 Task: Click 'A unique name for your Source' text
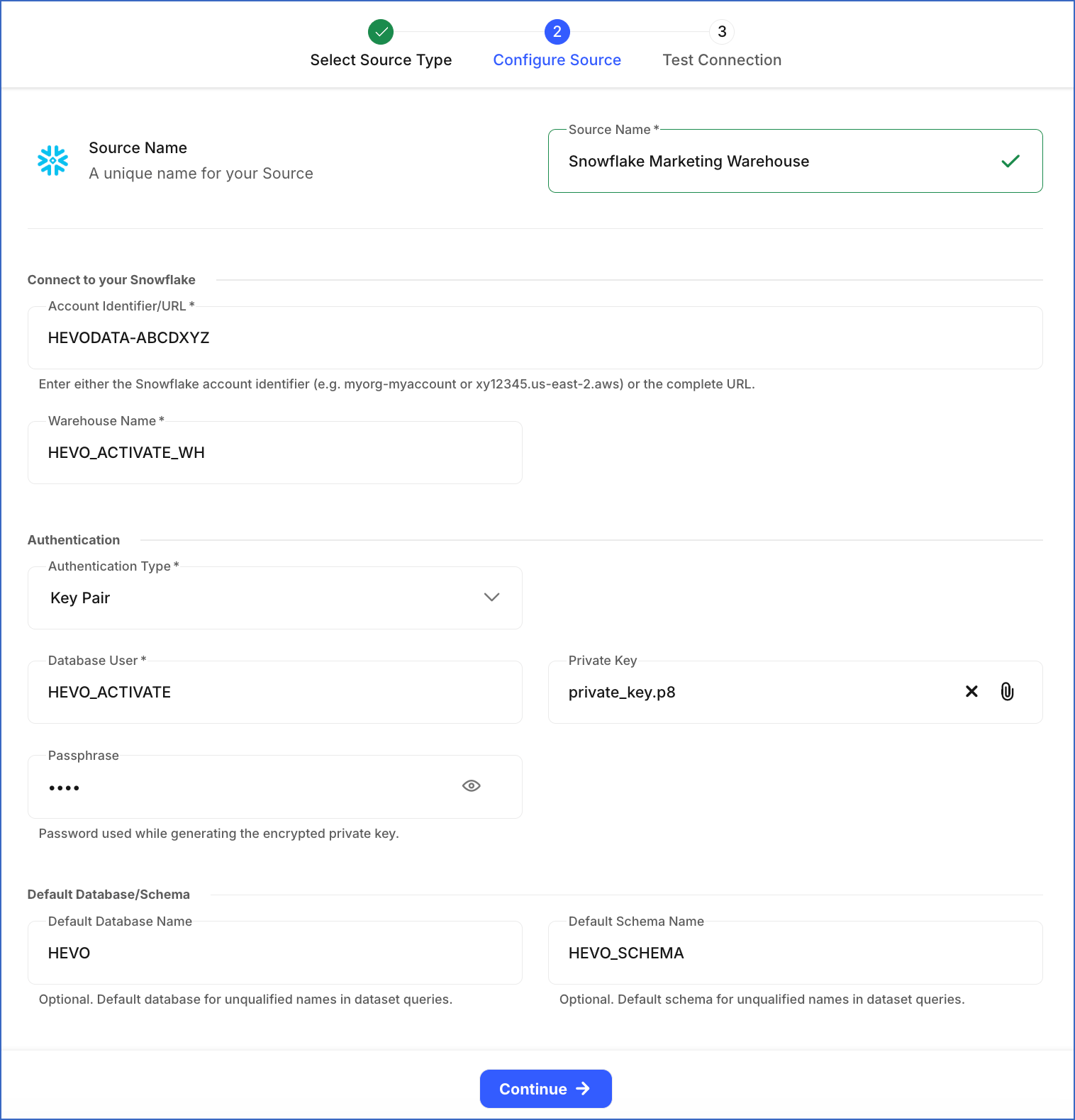coord(201,174)
